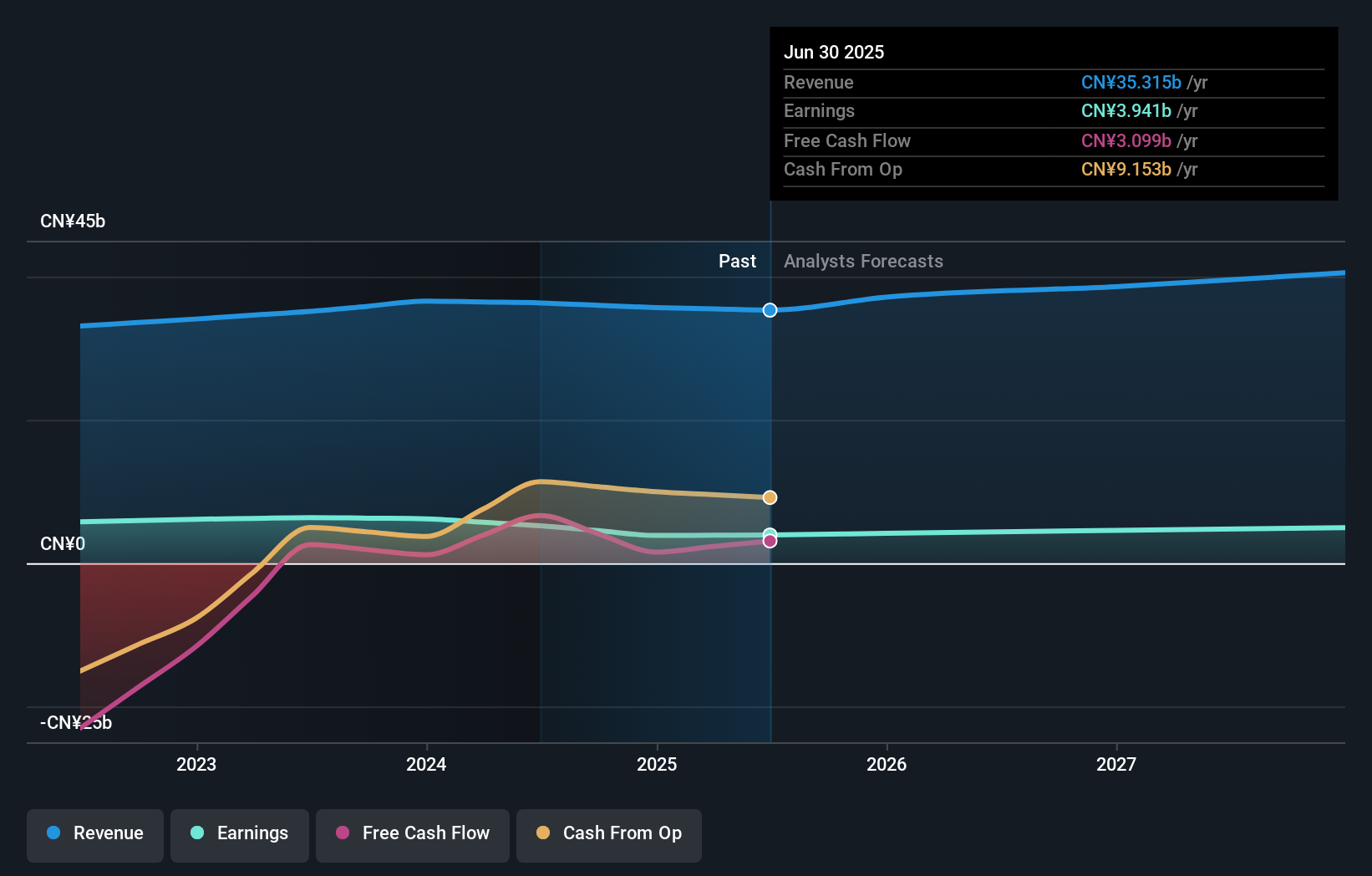Click the orange Cash From Op data point

pyautogui.click(x=770, y=497)
